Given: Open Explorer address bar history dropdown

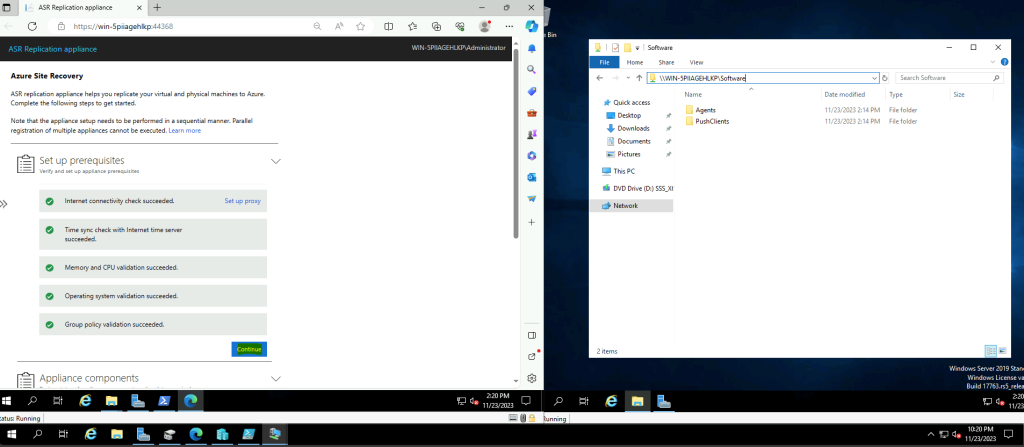Looking at the screenshot, I should pyautogui.click(x=874, y=78).
